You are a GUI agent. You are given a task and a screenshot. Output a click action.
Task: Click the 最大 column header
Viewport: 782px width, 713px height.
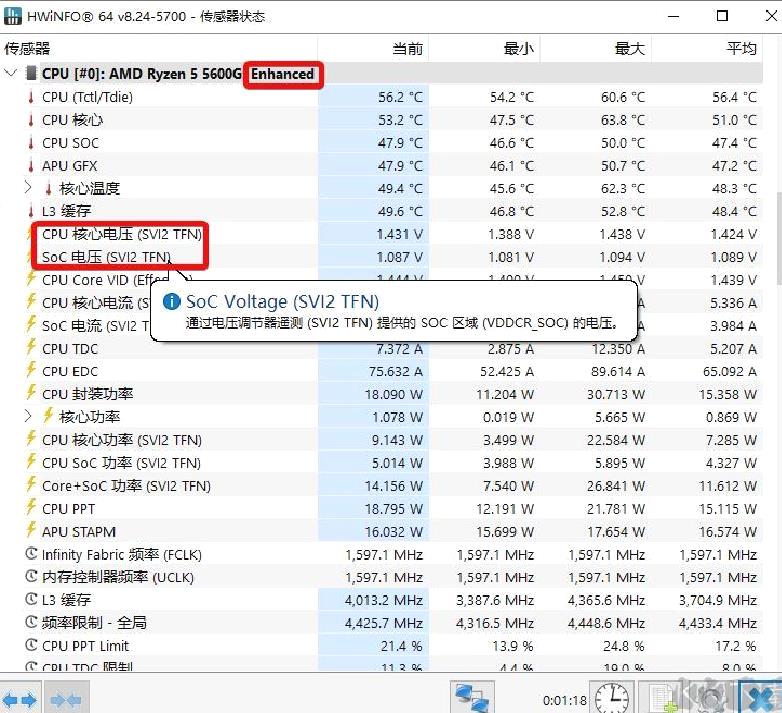point(595,48)
